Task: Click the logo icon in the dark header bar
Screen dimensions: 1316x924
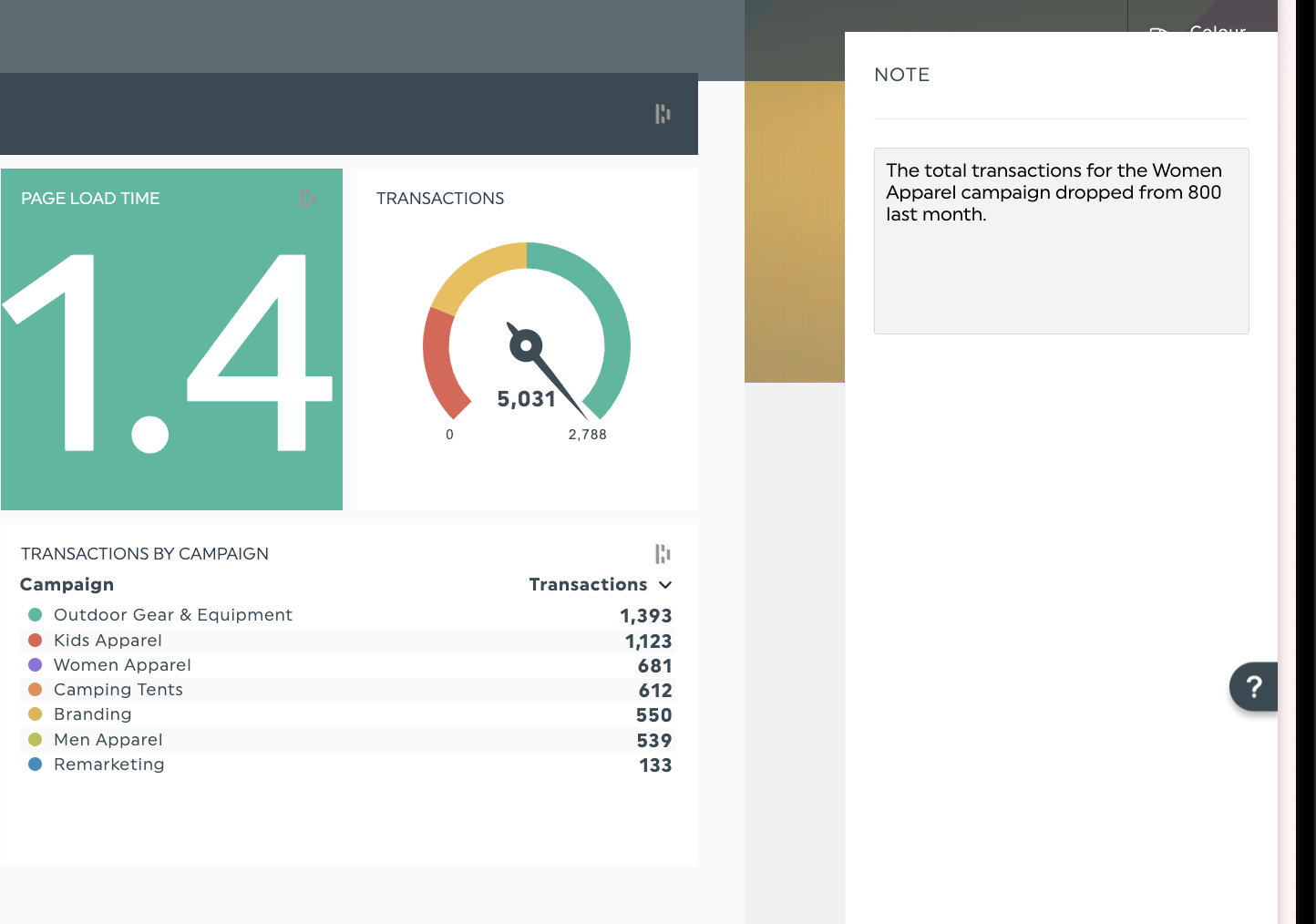Action: point(663,114)
